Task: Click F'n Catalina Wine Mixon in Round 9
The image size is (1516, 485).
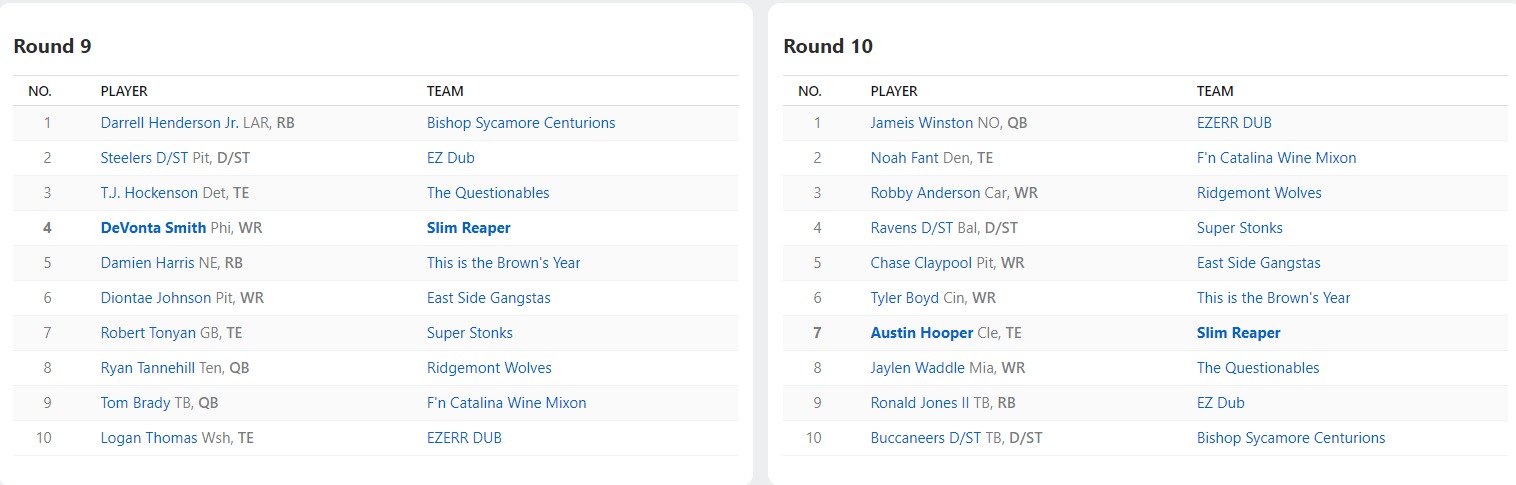Action: click(506, 403)
